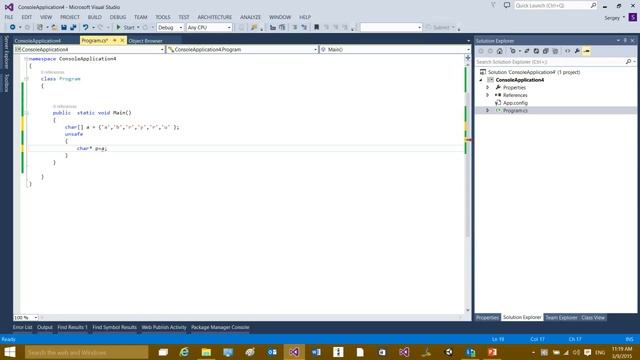Close the Program.cs tab

point(122,40)
